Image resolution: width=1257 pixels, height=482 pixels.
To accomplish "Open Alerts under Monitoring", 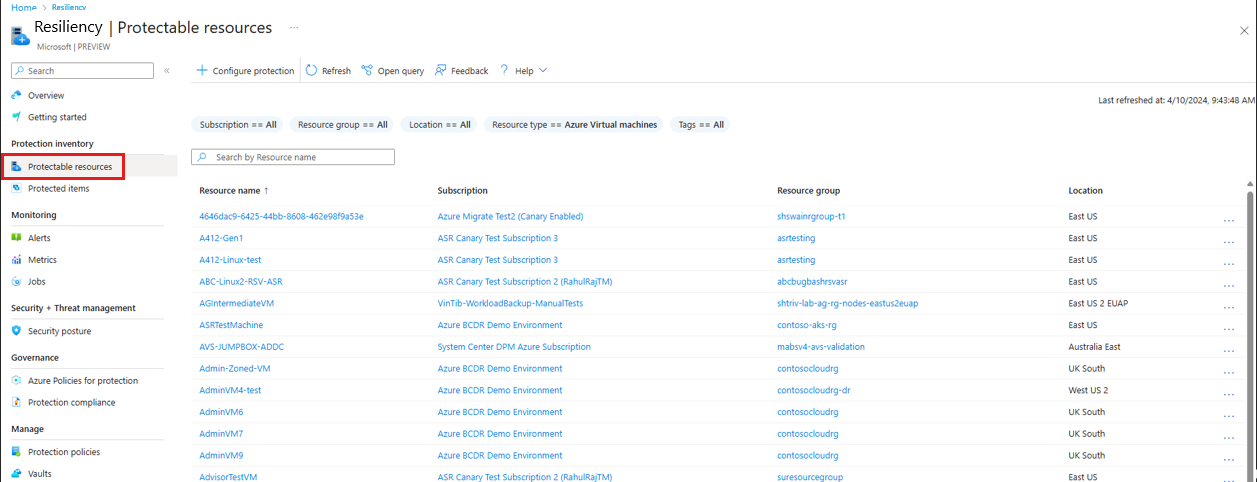I will tap(39, 238).
